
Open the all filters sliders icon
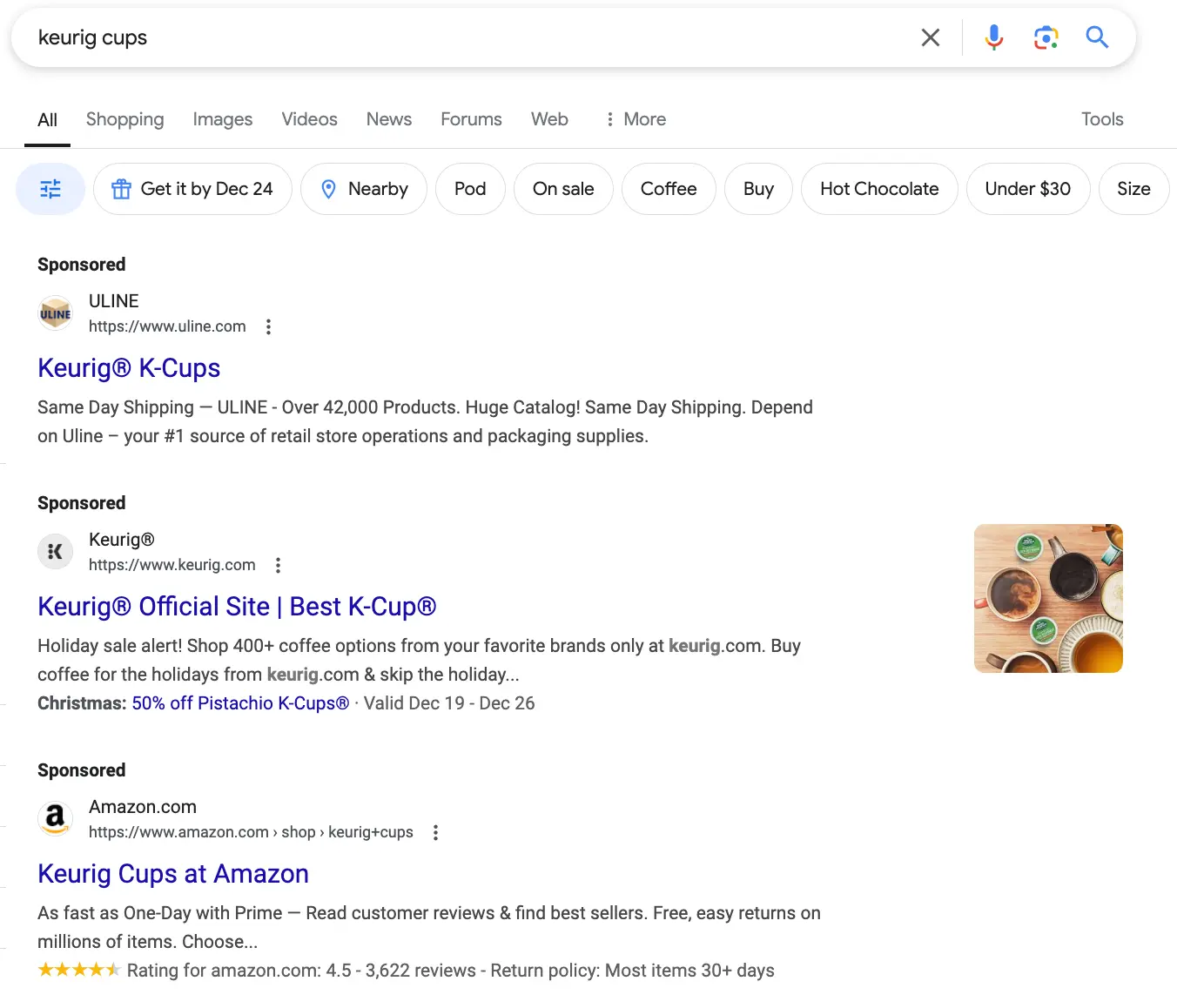pos(50,189)
